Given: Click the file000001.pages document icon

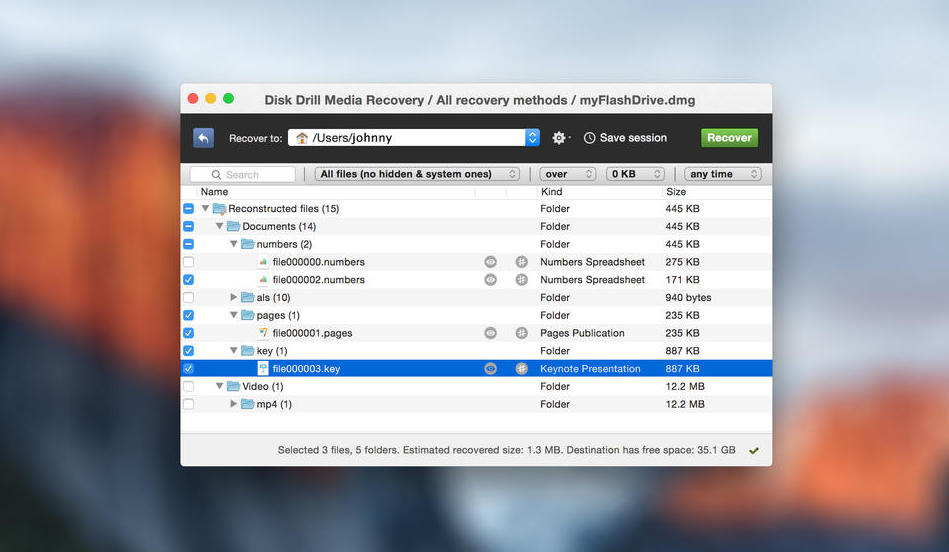Looking at the screenshot, I should [x=263, y=333].
